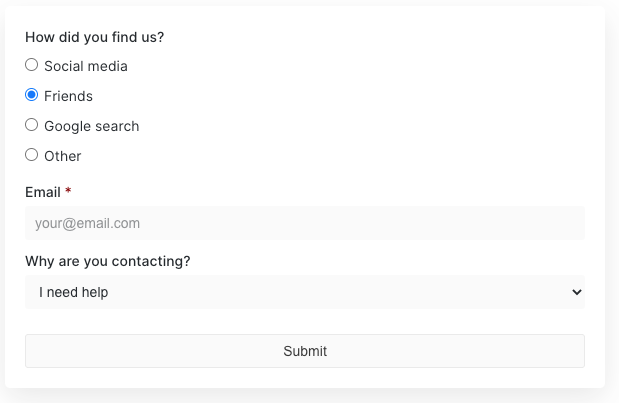Click the right end of the Email field

pyautogui.click(x=572, y=223)
